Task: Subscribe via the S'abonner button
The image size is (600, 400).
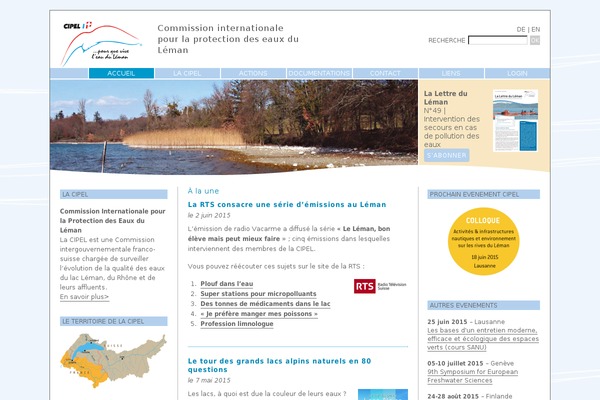Action: pyautogui.click(x=447, y=155)
